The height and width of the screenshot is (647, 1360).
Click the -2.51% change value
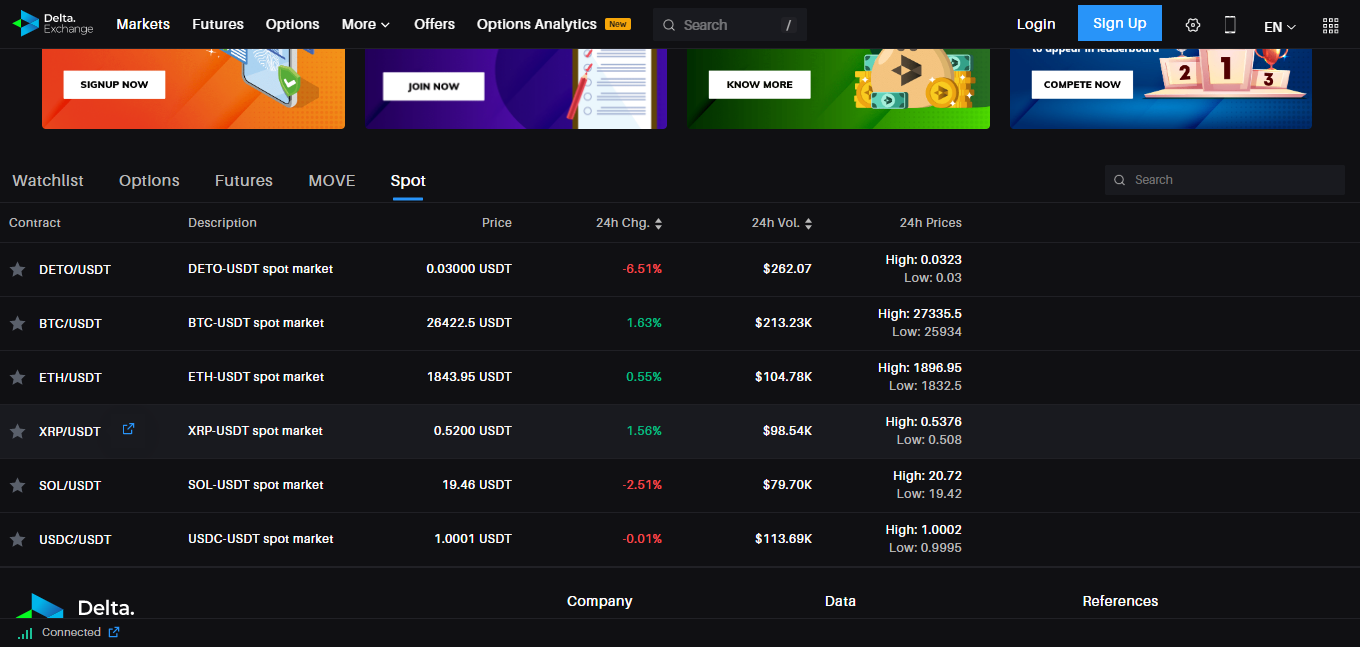(x=642, y=485)
